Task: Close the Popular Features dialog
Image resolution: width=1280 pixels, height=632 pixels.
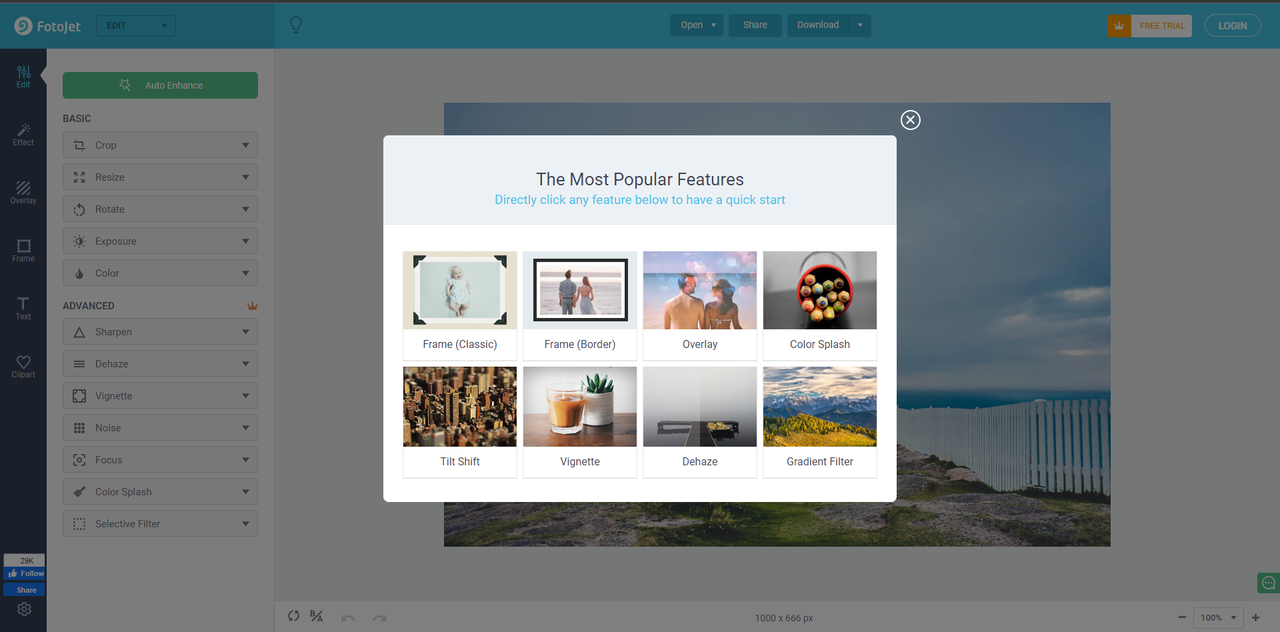Action: 910,120
